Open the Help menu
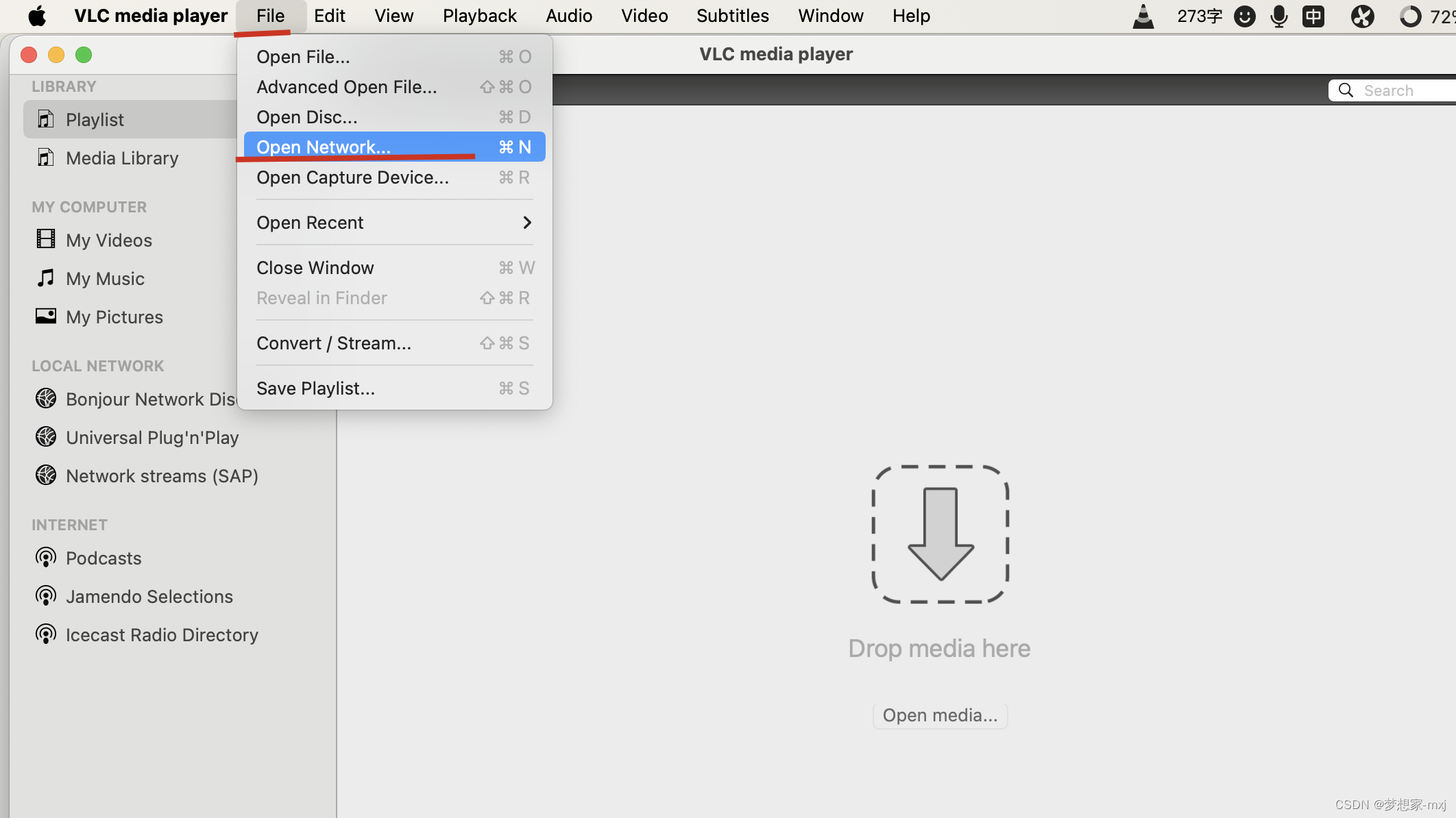 tap(911, 16)
